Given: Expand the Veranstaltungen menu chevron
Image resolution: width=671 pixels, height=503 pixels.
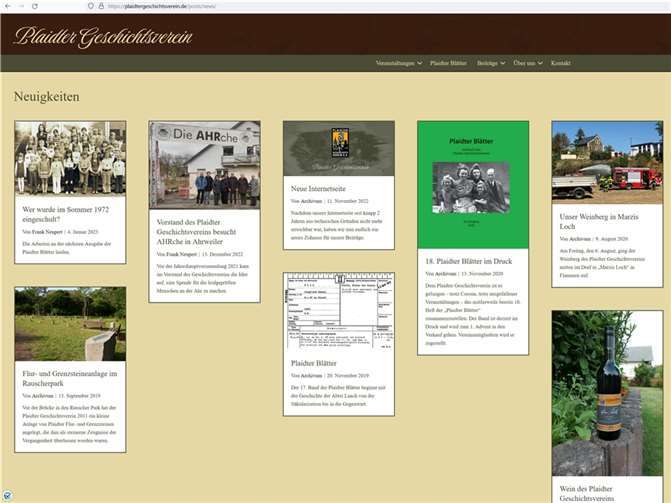Looking at the screenshot, I should [x=420, y=63].
